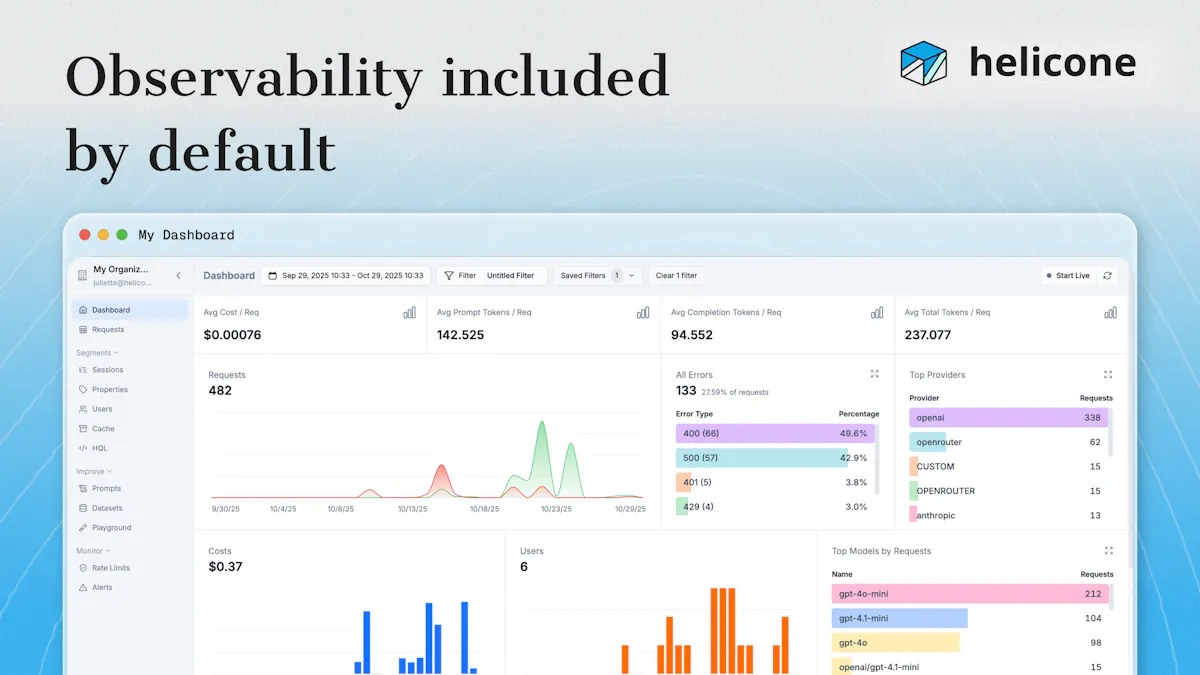Select the 500 (57) error row
The image size is (1200, 675).
tap(774, 458)
